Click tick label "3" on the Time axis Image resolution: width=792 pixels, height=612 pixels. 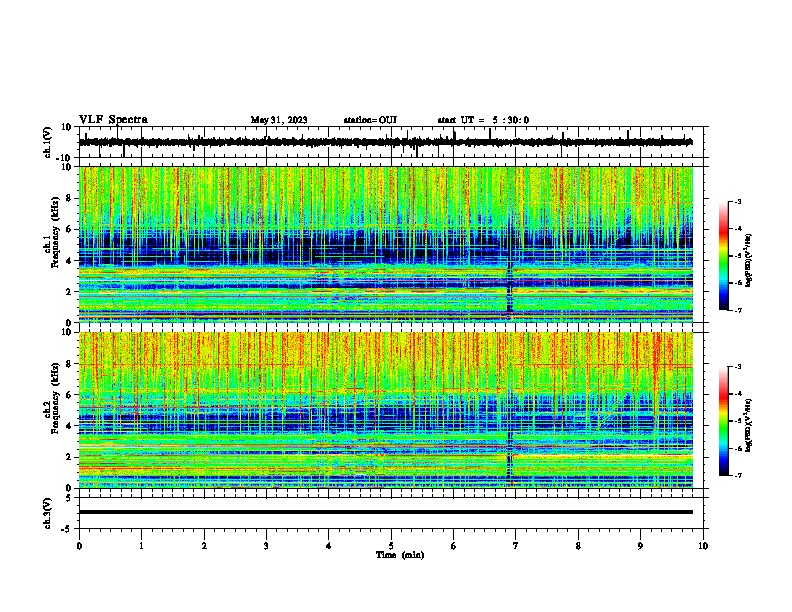266,546
